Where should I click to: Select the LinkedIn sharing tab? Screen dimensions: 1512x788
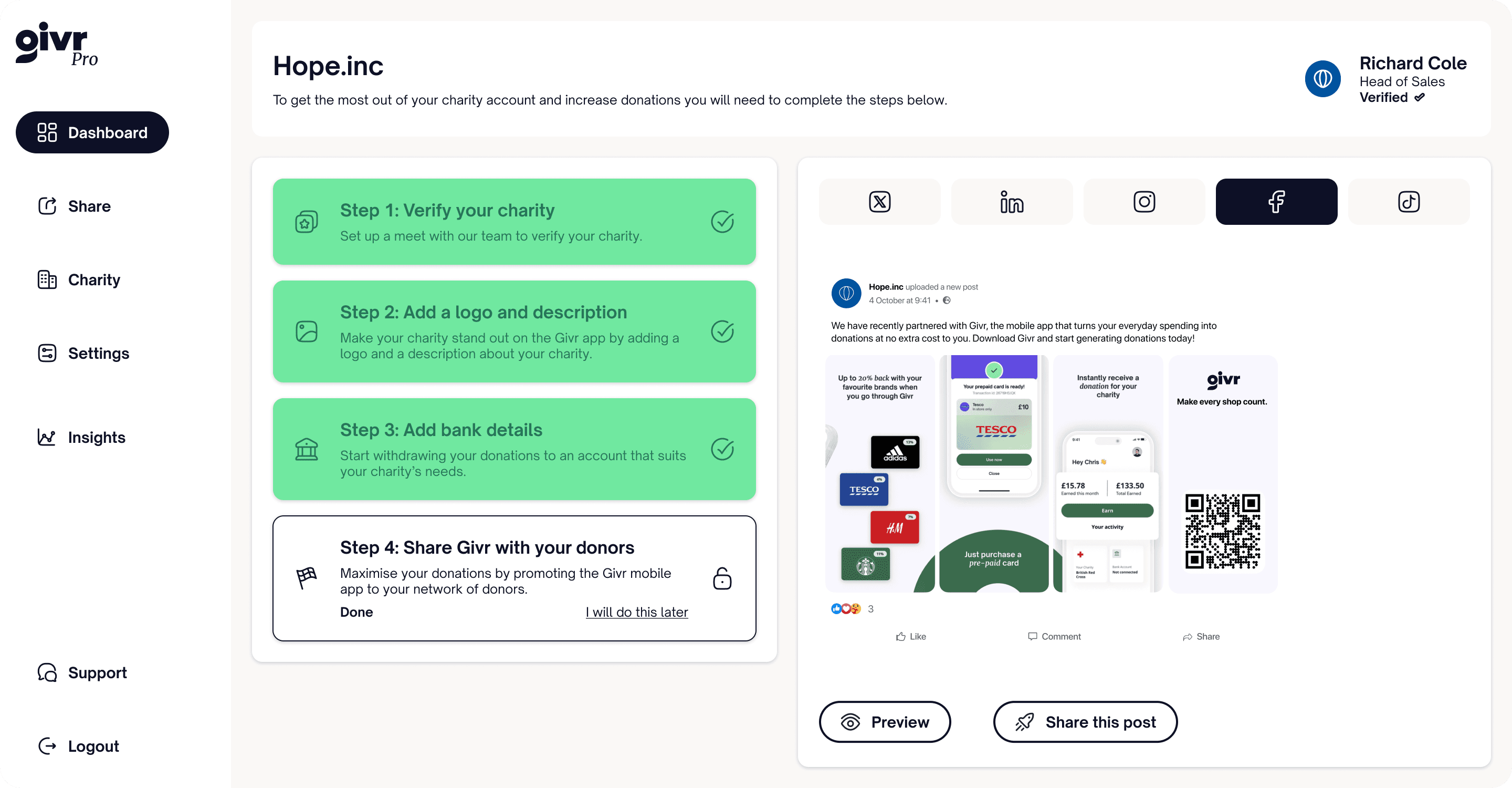point(1011,201)
